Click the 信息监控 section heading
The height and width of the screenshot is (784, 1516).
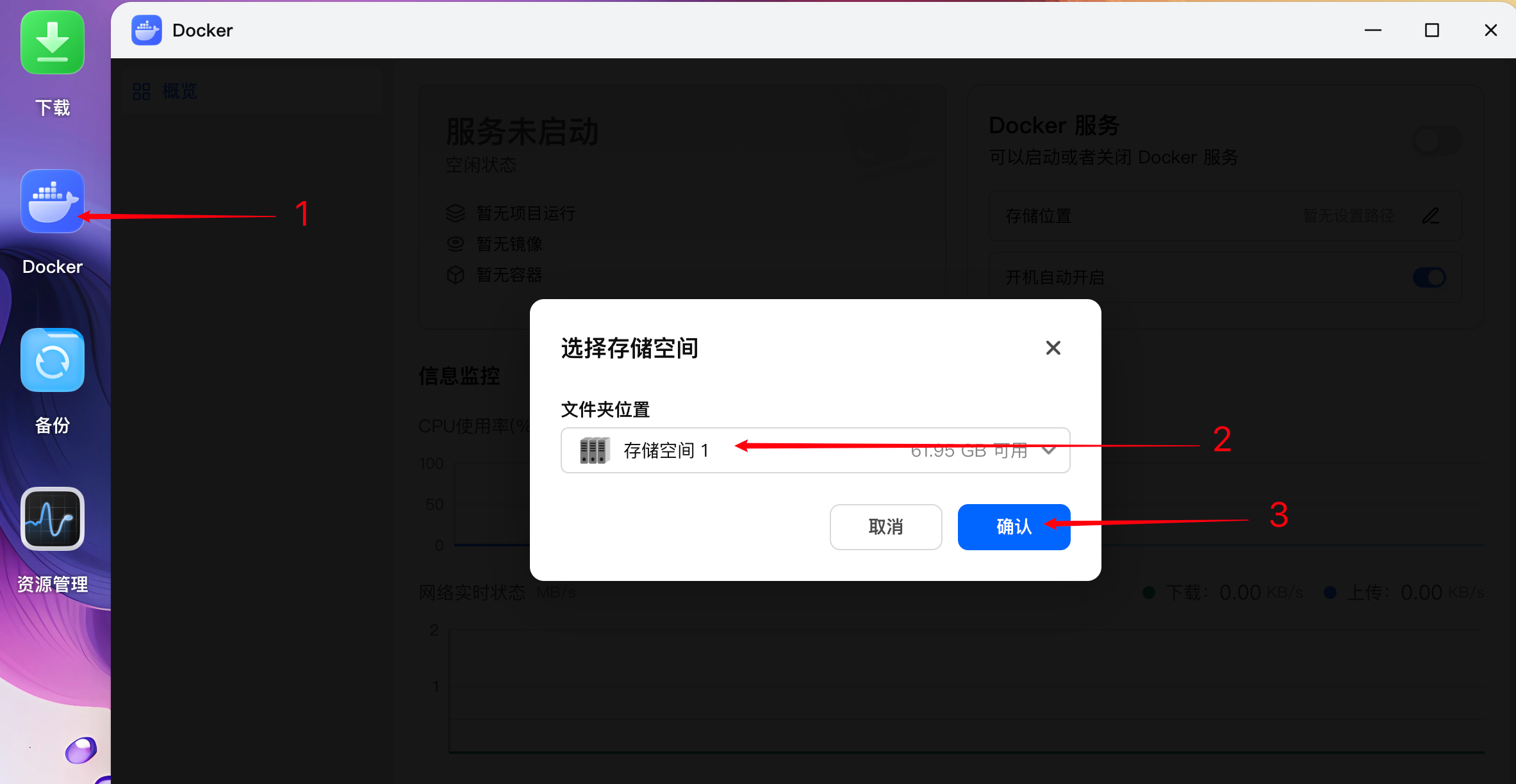[459, 375]
